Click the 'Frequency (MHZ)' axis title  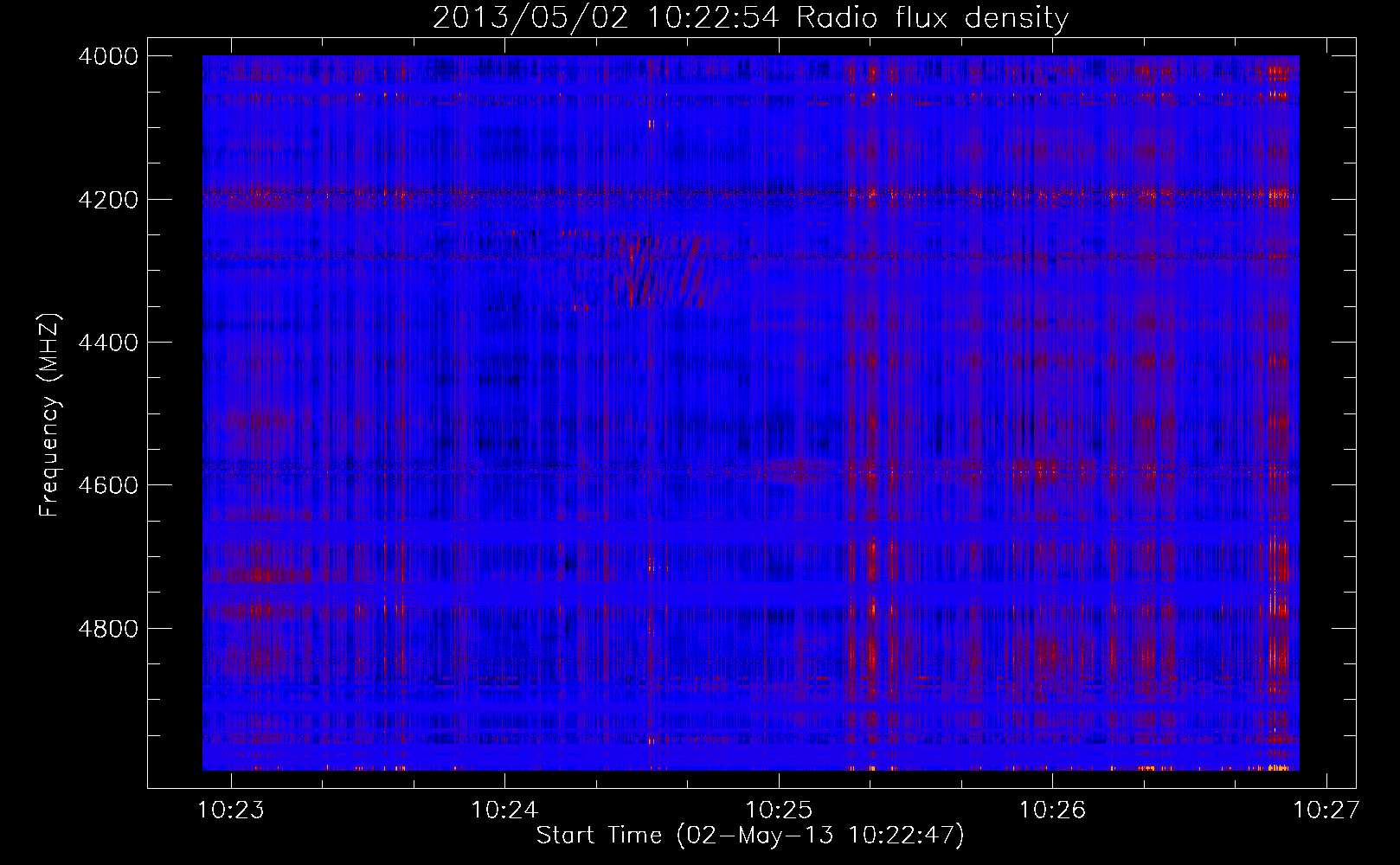[x=49, y=415]
